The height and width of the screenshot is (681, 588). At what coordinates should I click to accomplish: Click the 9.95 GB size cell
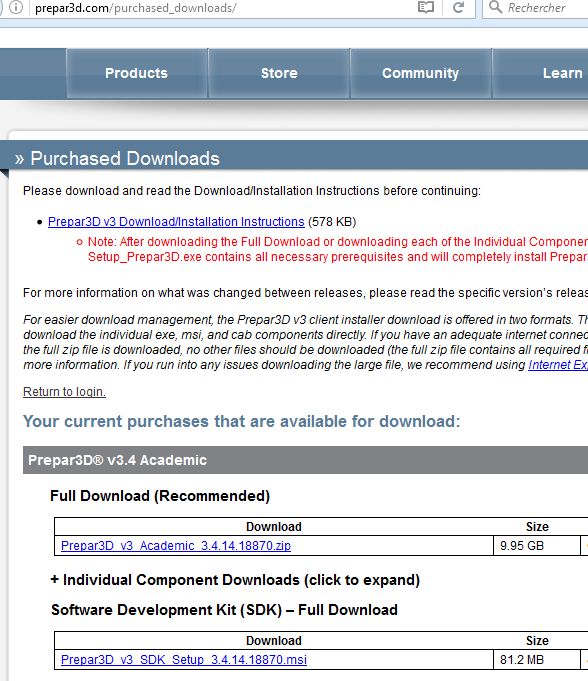point(537,545)
